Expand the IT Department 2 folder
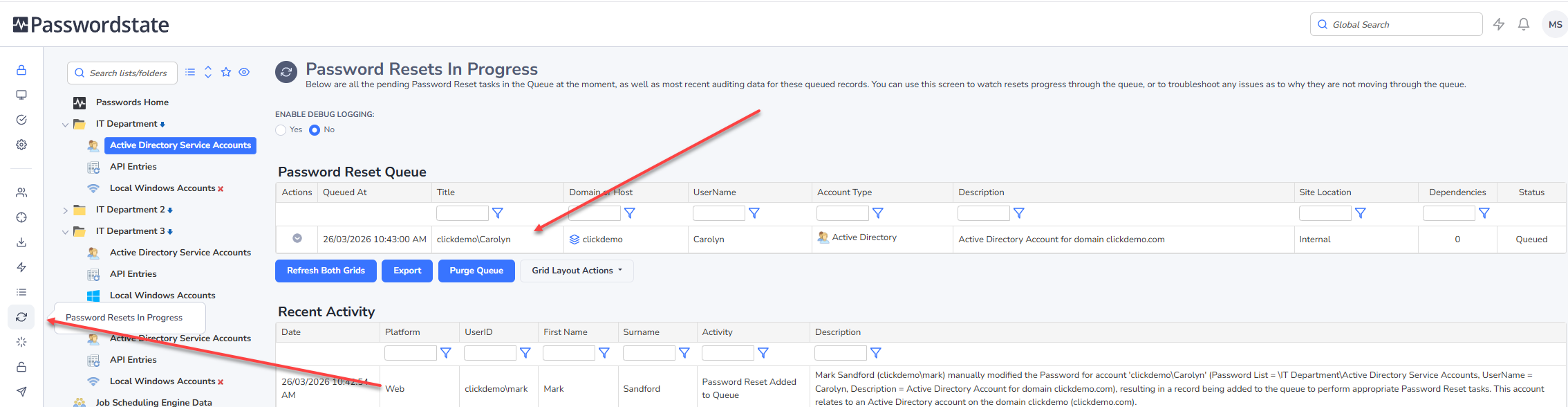This screenshot has width=1568, height=407. click(x=66, y=210)
